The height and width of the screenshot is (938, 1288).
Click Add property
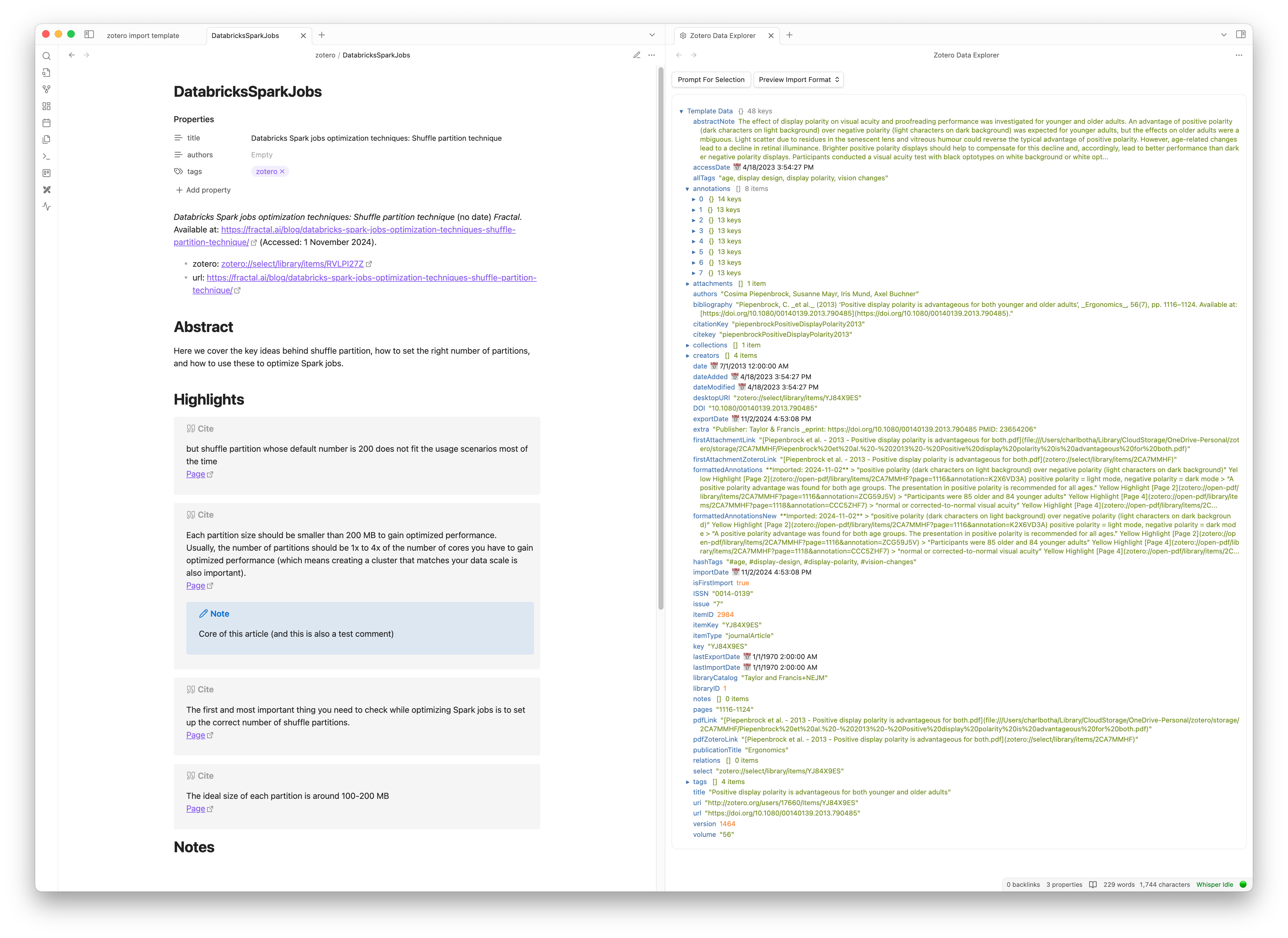tap(203, 190)
